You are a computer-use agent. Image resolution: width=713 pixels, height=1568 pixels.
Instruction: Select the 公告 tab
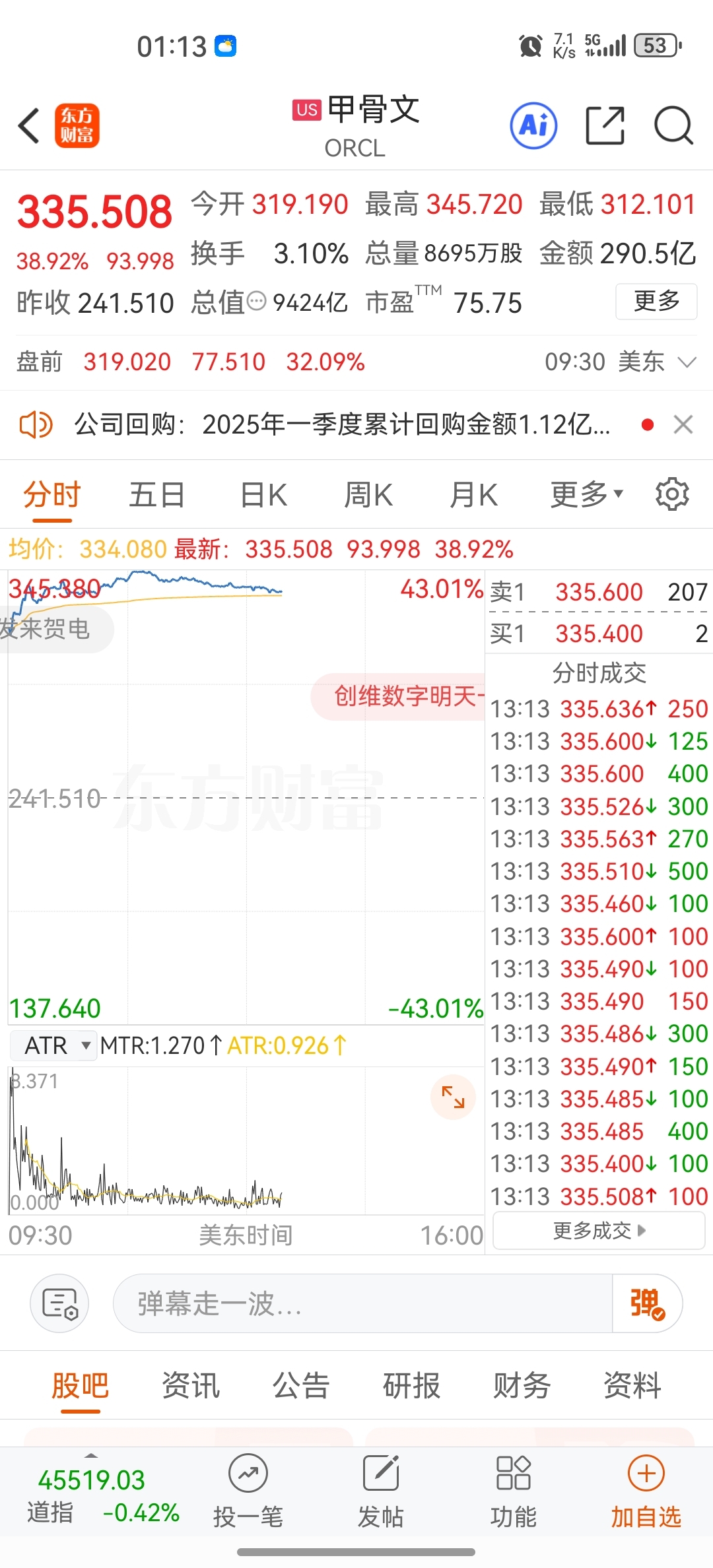click(x=301, y=1385)
